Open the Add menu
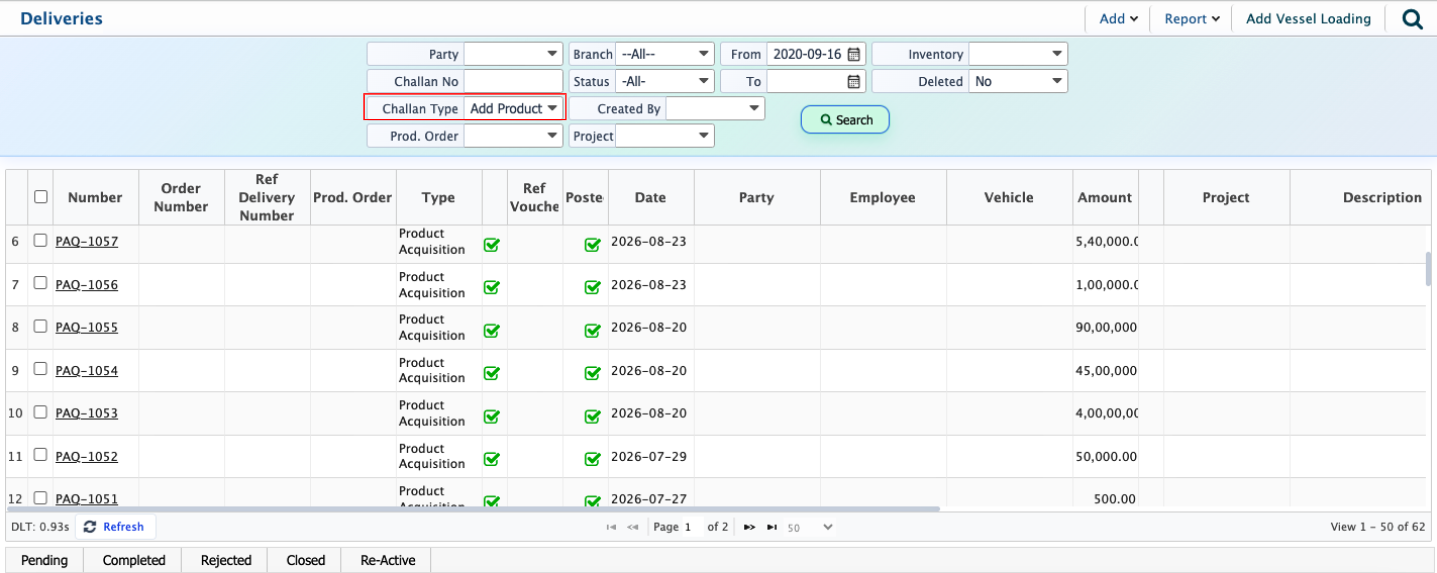 tap(1118, 19)
